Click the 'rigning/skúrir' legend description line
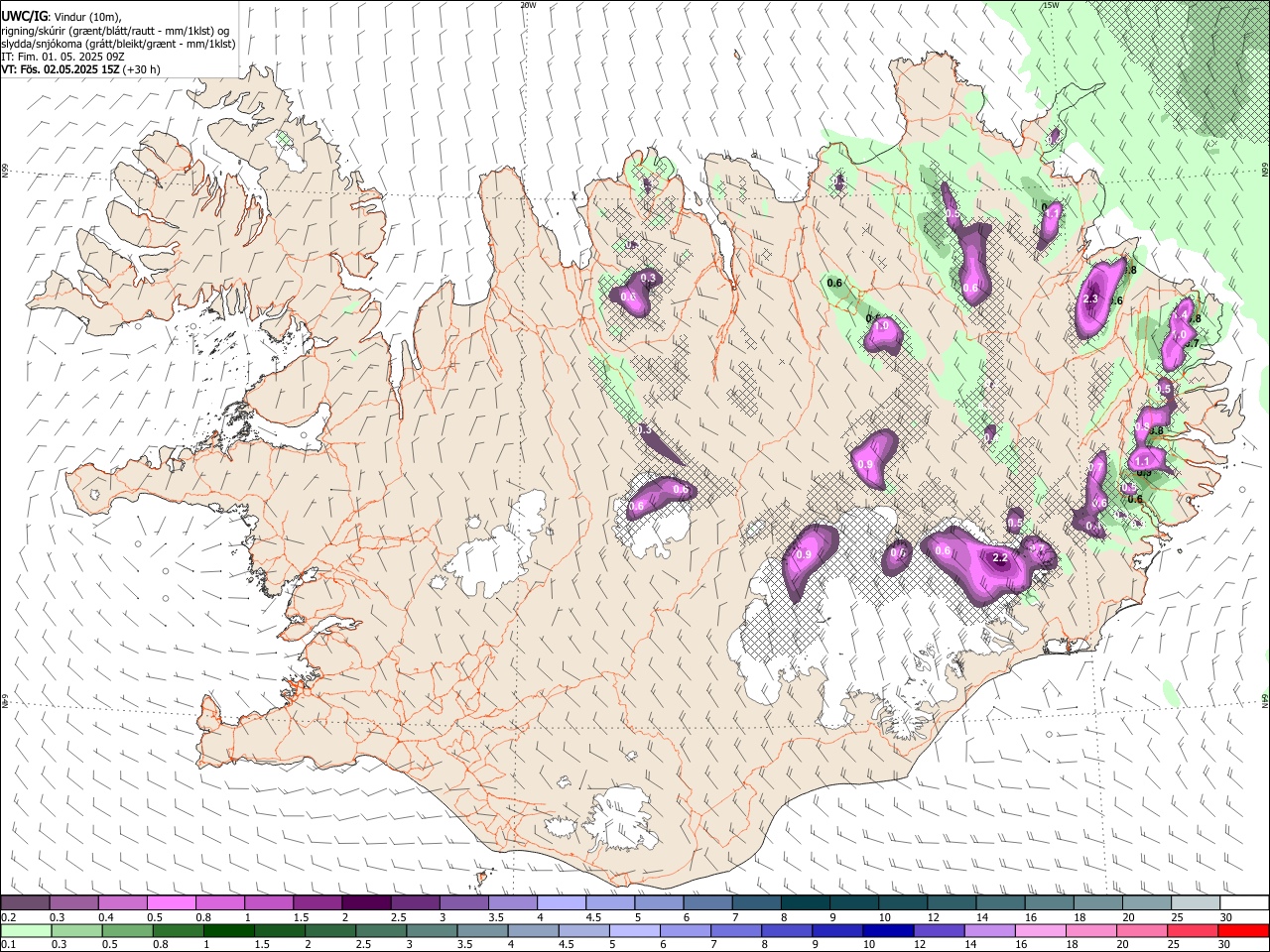Viewport: 1270px width, 952px height. (x=116, y=31)
